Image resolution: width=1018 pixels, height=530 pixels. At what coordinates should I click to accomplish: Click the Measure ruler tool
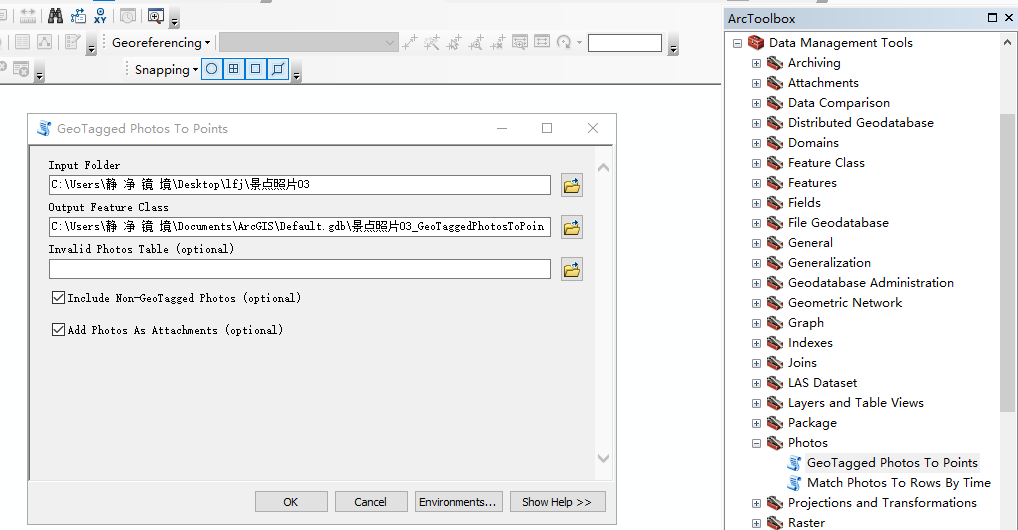(28, 16)
